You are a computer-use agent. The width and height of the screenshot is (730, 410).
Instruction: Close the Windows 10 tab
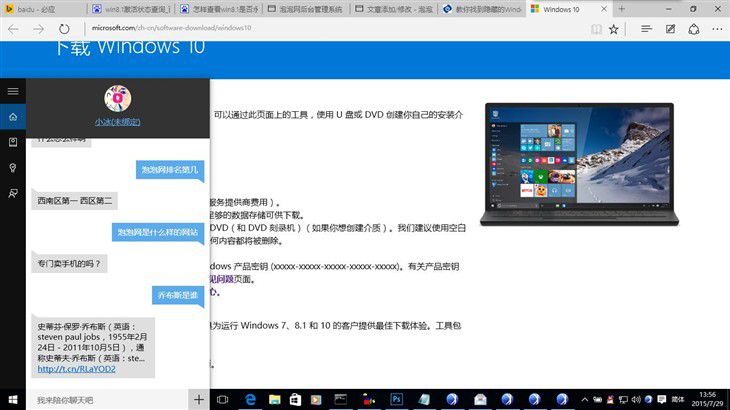(x=604, y=9)
